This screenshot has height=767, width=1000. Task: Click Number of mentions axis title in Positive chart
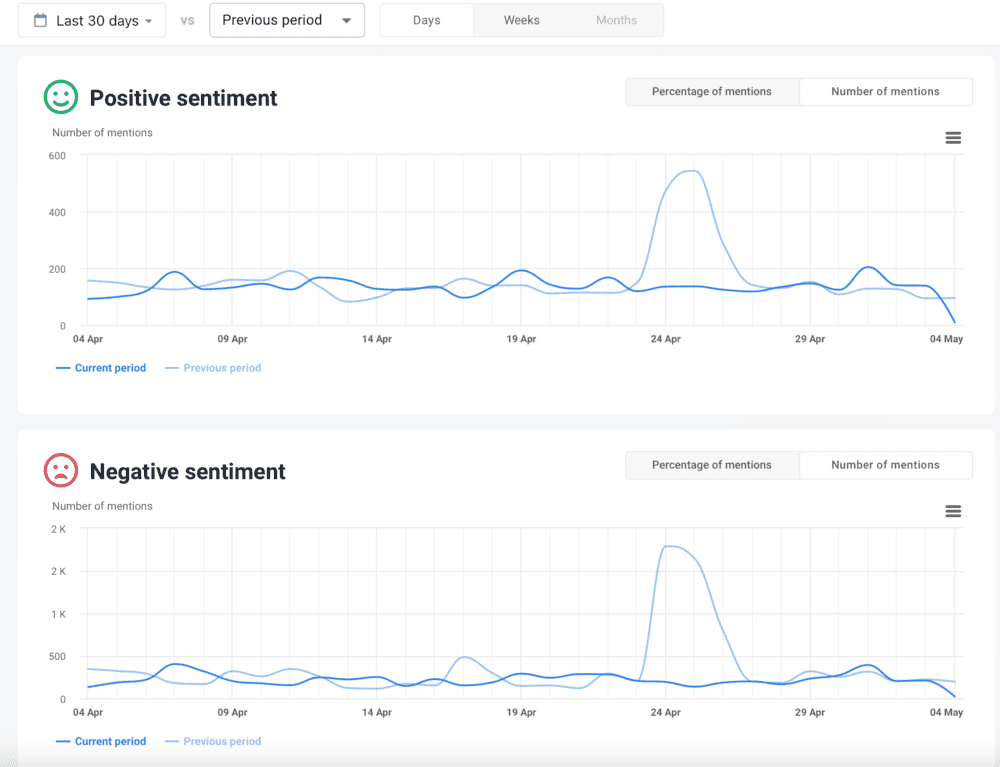coord(102,133)
